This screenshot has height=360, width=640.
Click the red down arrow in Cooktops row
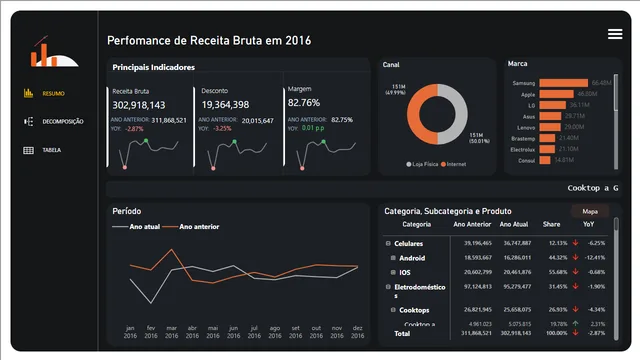pyautogui.click(x=576, y=309)
